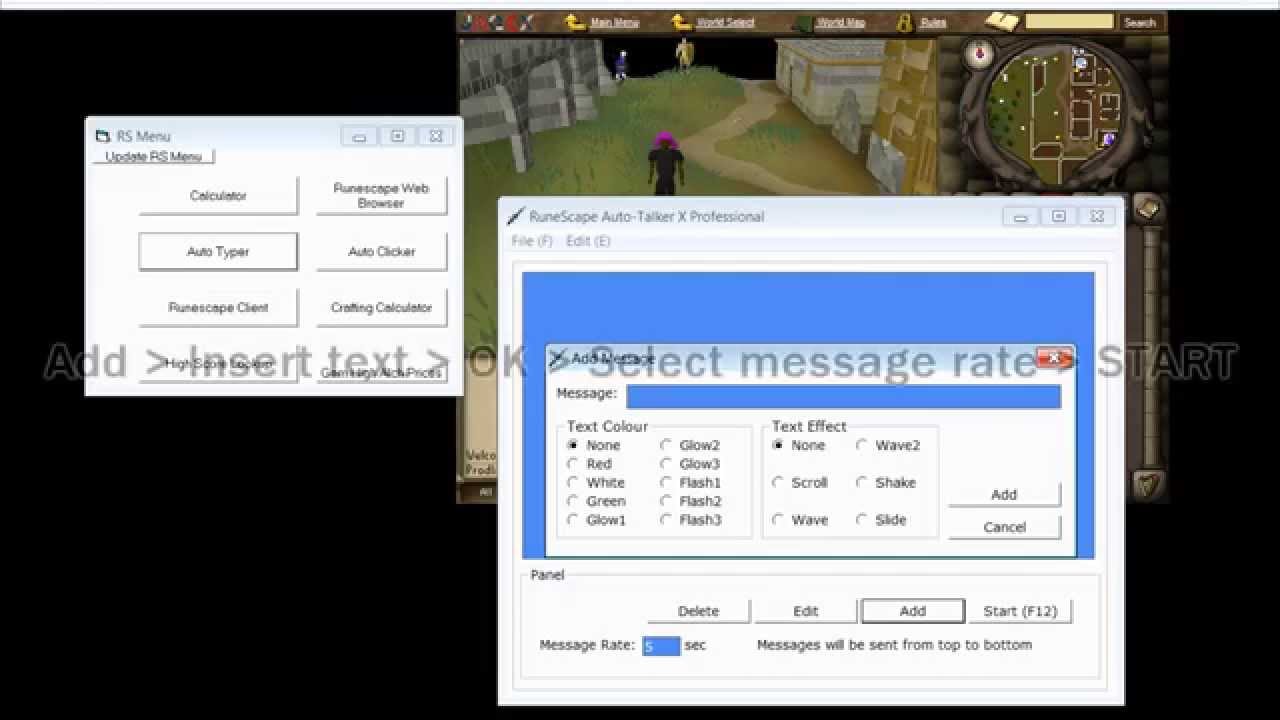This screenshot has width=1280, height=720.
Task: Open the Calculator from RS Menu
Action: pyautogui.click(x=218, y=195)
